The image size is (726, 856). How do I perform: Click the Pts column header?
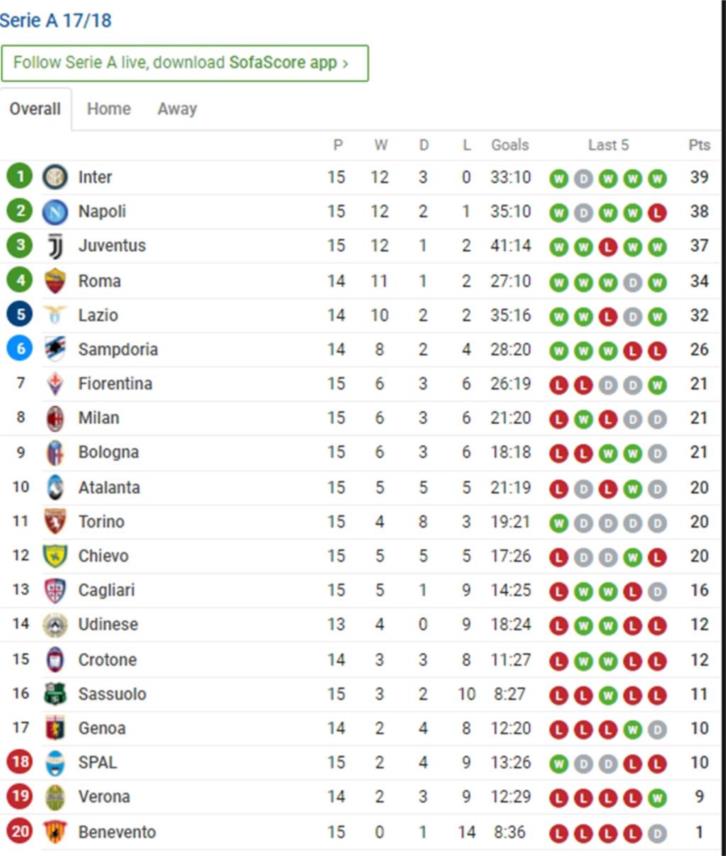click(699, 145)
